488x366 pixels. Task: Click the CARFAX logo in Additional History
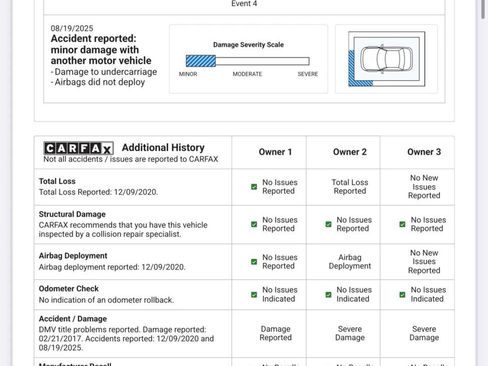click(78, 148)
